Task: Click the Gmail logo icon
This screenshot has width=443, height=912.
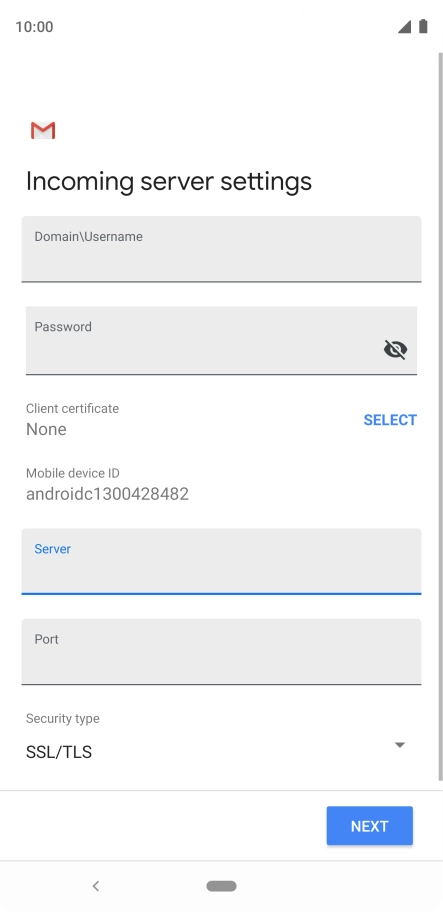Action: (x=43, y=130)
